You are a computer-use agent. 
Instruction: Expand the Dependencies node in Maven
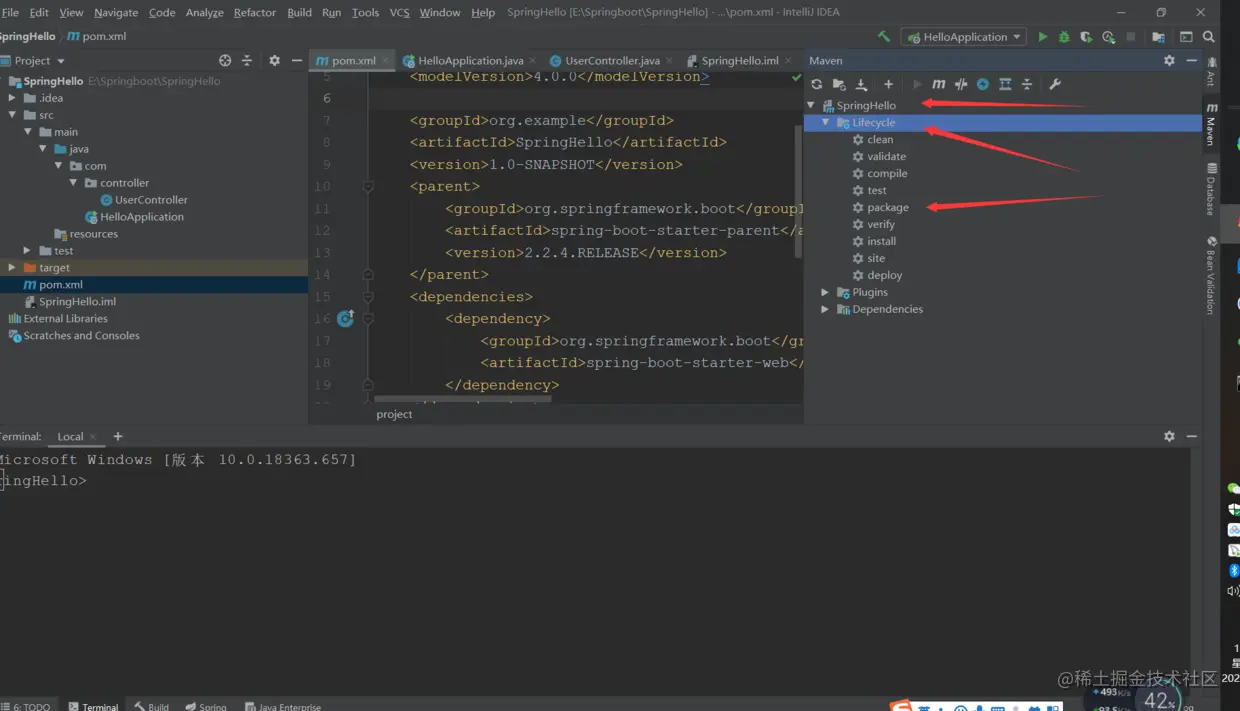tap(826, 309)
